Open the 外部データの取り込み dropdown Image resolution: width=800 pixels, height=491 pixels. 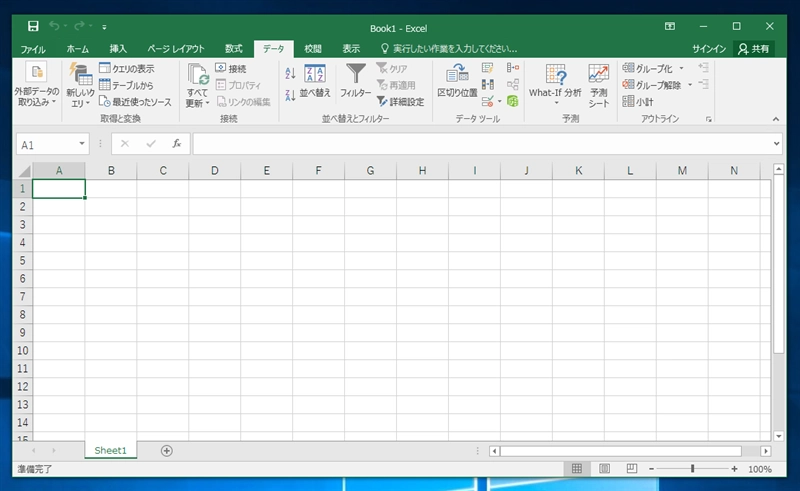(x=37, y=84)
